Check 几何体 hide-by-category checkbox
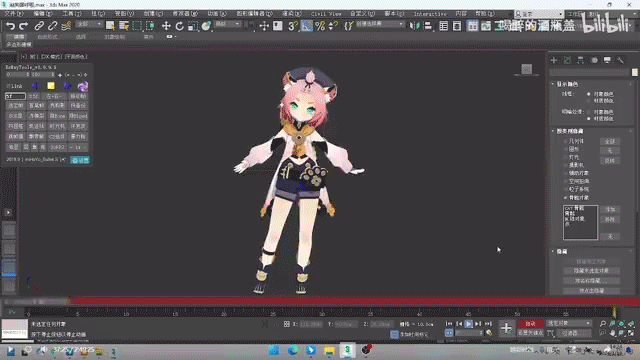 [566, 141]
